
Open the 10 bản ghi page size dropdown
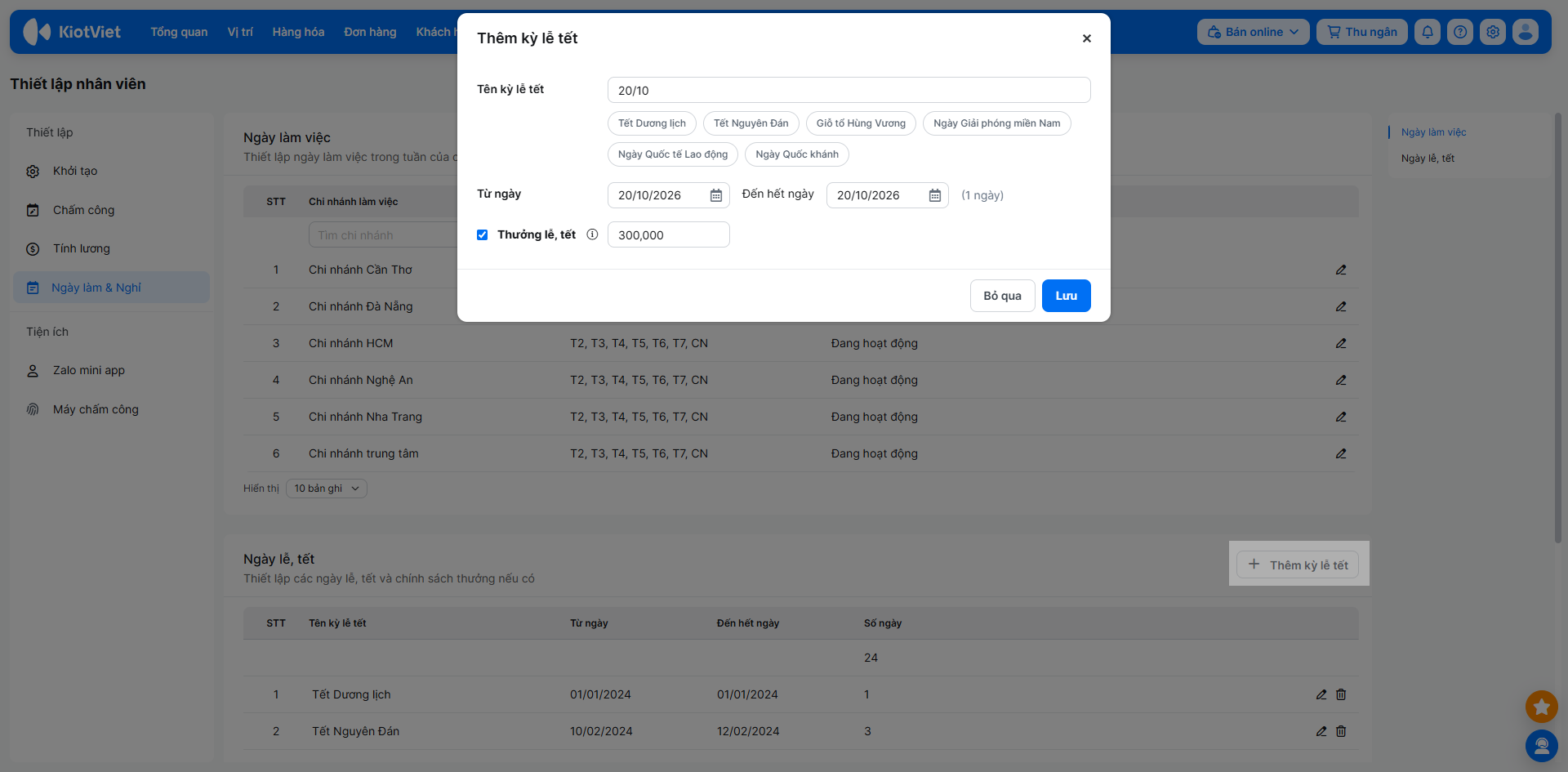point(327,489)
